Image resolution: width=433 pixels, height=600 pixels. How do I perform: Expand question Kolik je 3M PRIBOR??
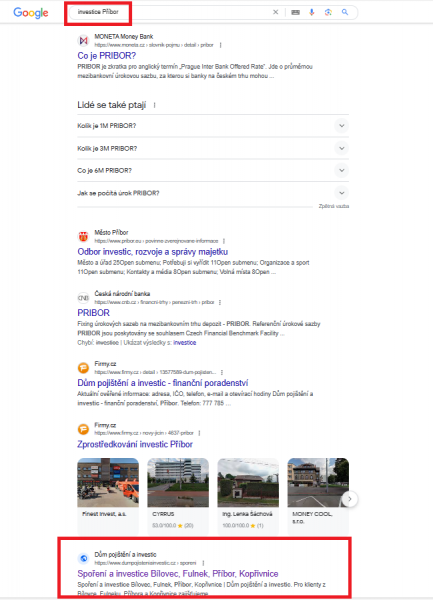coord(213,148)
